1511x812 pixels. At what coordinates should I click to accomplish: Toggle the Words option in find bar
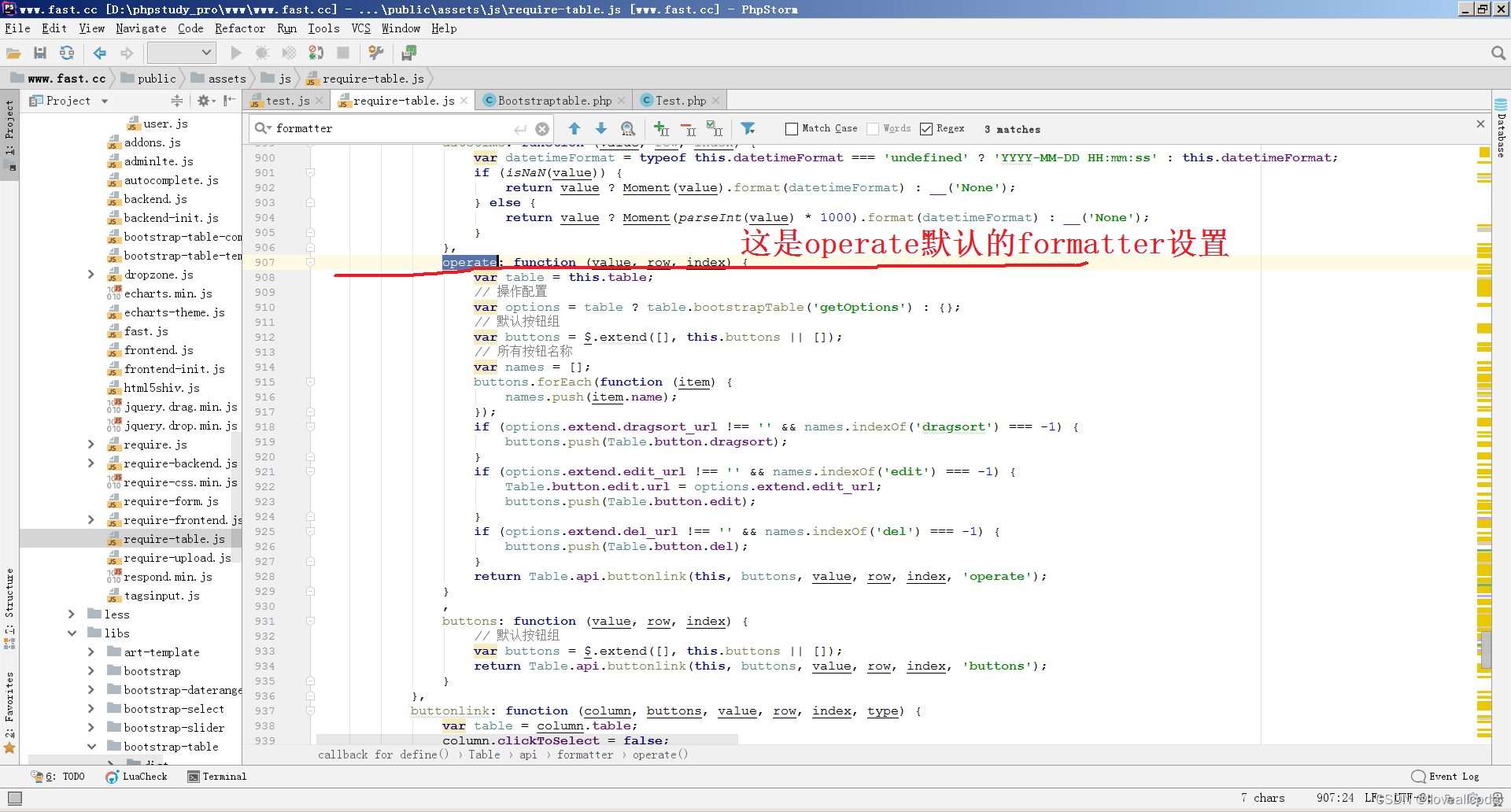tap(874, 128)
